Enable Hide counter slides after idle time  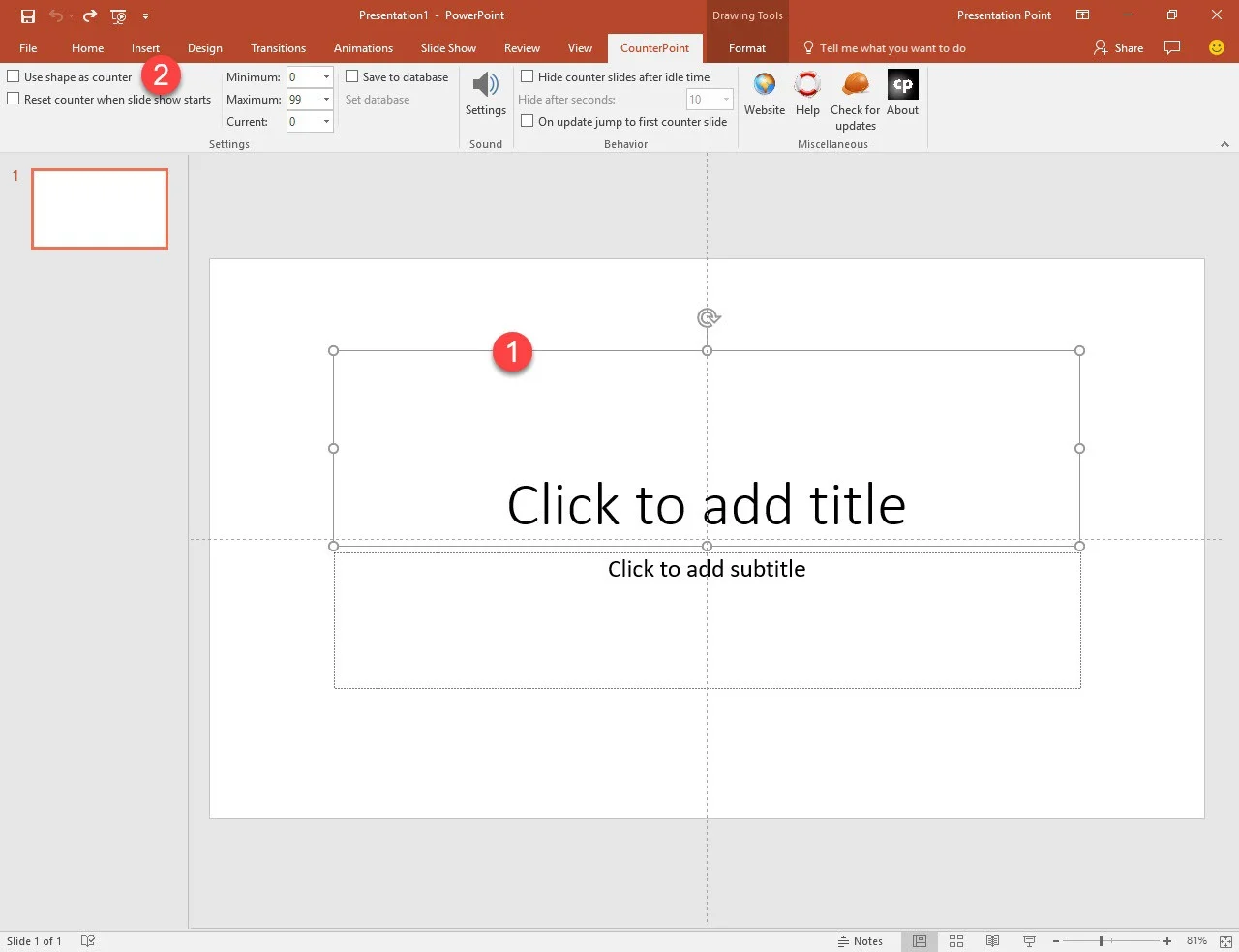pyautogui.click(x=528, y=76)
